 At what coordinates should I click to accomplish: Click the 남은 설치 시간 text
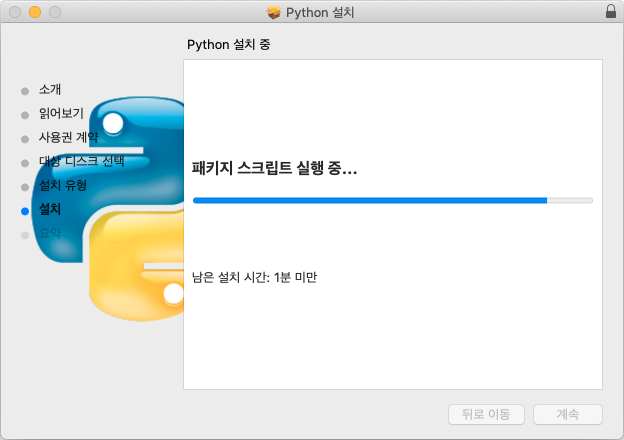click(254, 277)
